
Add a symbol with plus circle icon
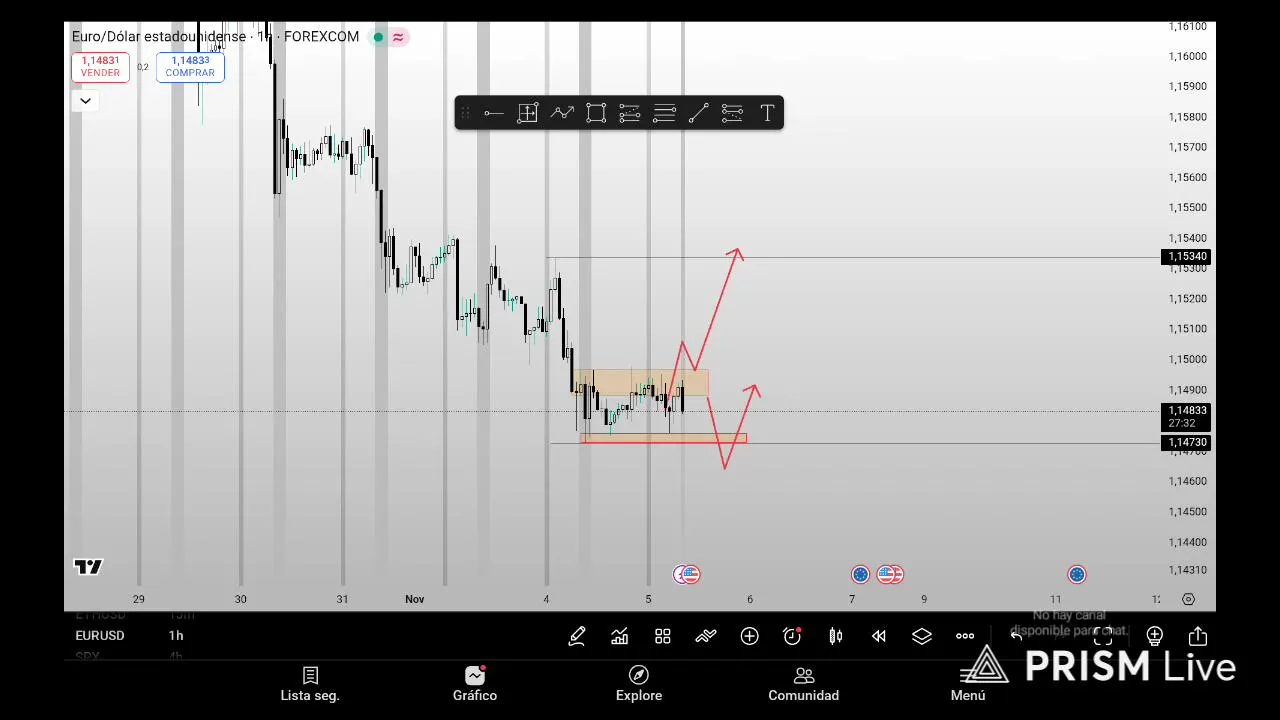749,636
